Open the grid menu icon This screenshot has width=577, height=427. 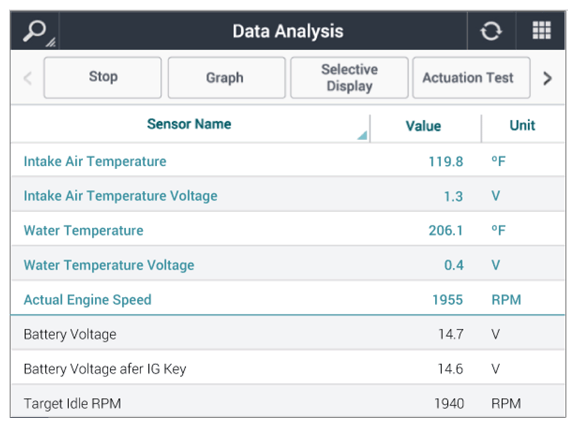[541, 30]
